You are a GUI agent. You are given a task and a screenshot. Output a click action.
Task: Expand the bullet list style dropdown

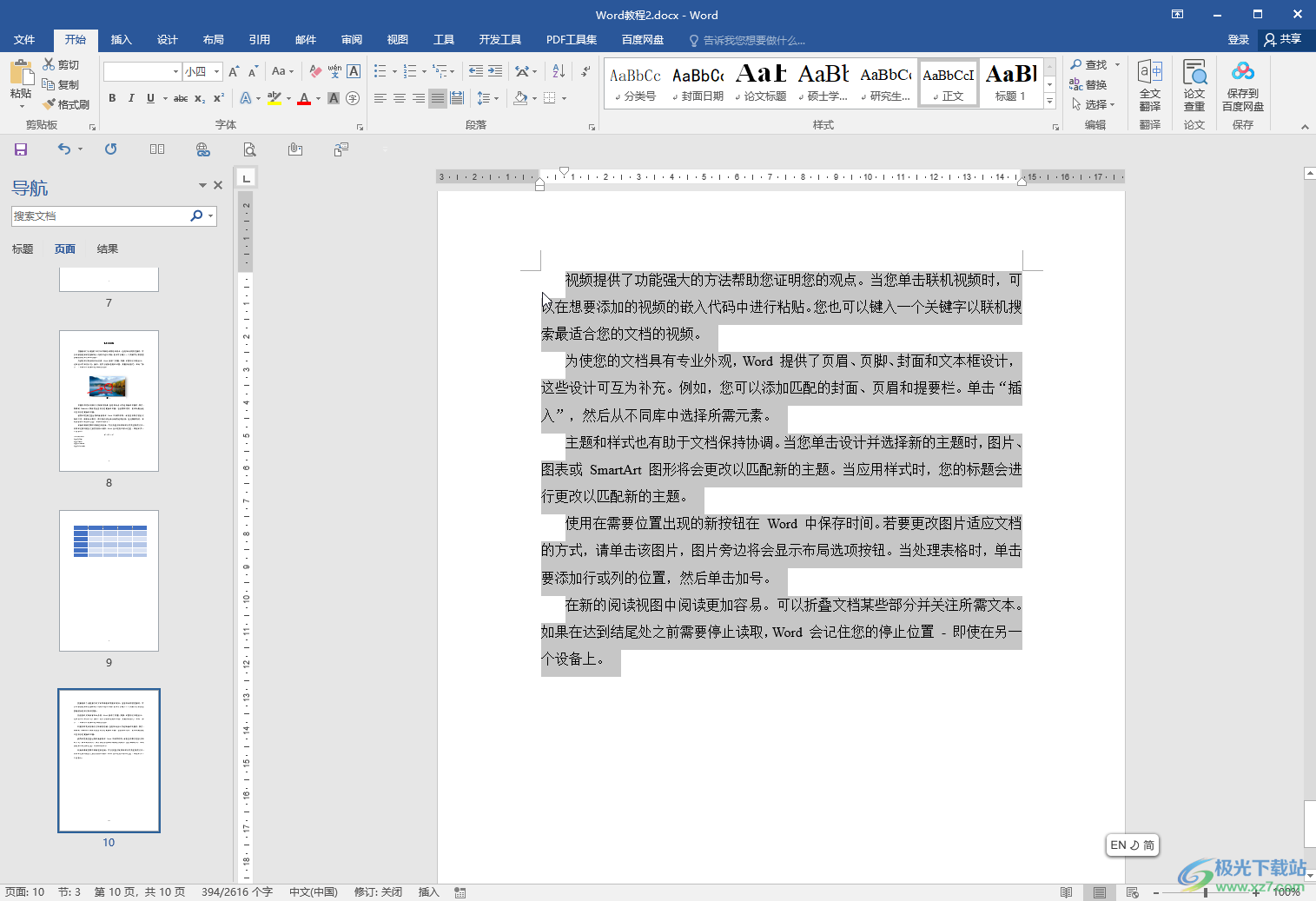[x=394, y=71]
